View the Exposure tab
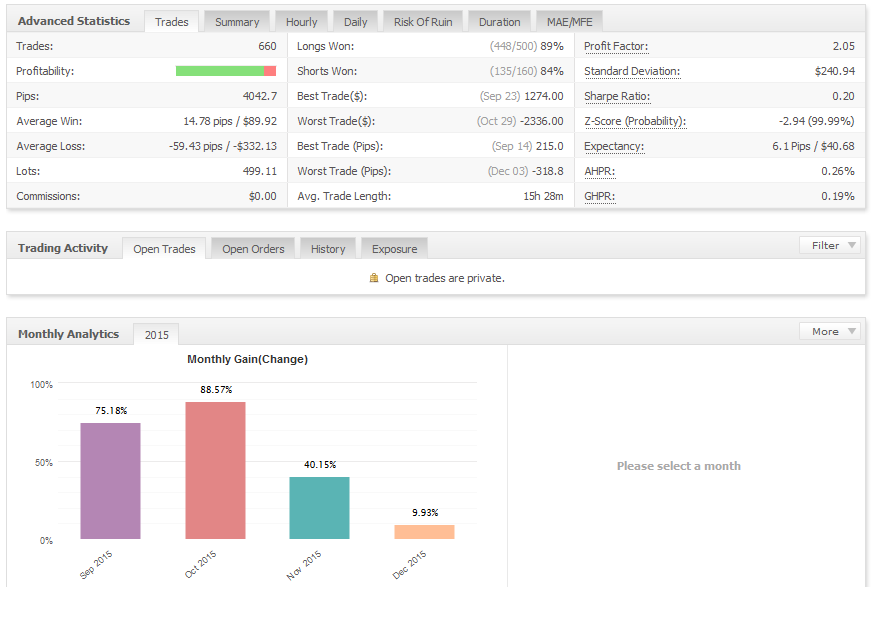 [x=394, y=249]
